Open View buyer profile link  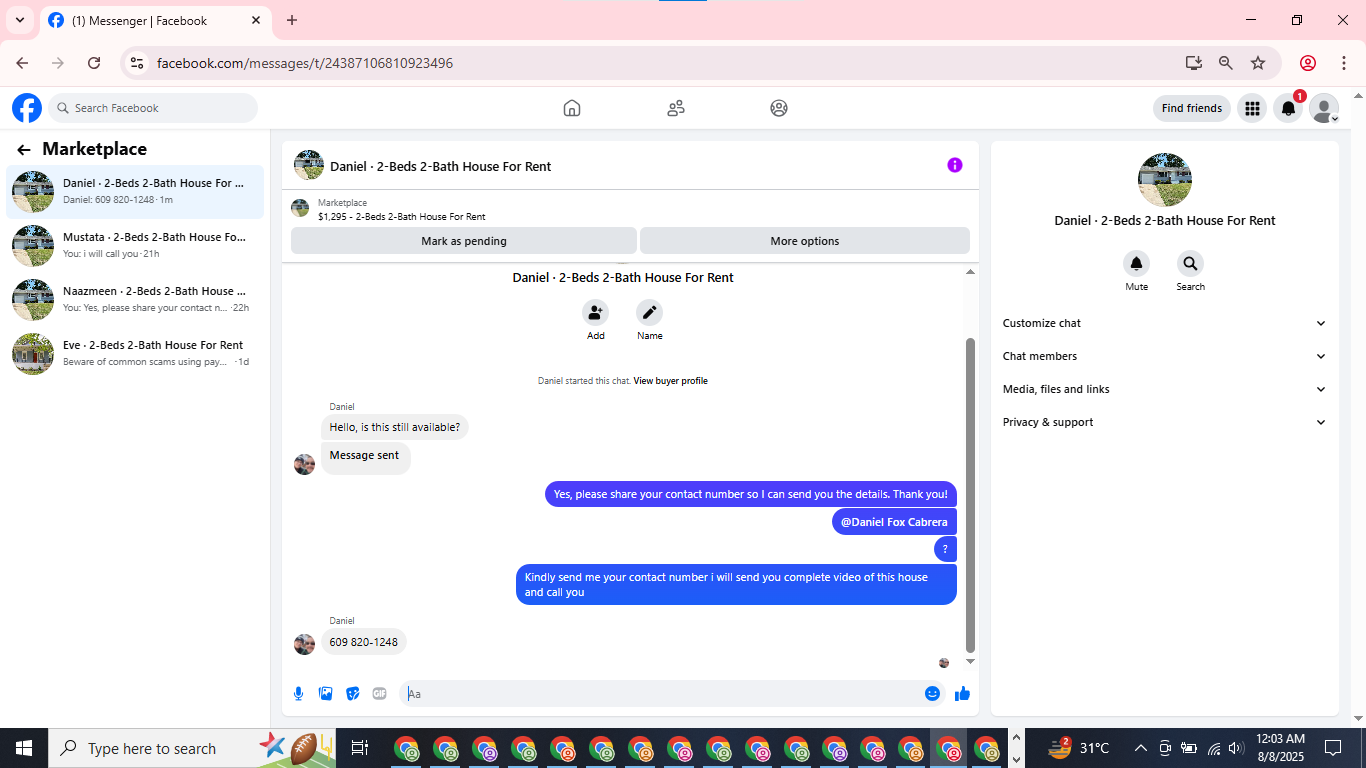(x=670, y=381)
